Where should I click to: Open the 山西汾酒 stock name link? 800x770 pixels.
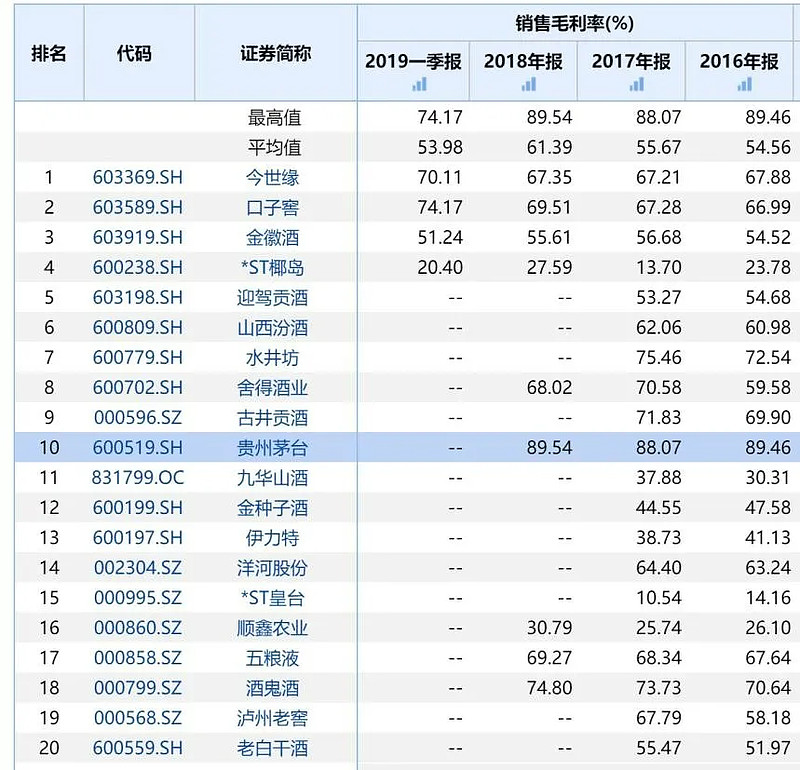pos(272,328)
